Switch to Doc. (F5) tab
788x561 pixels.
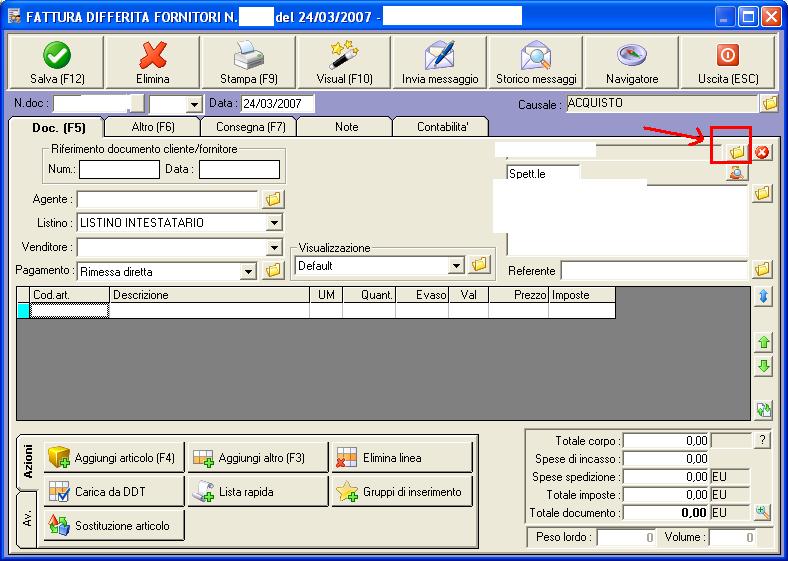[59, 128]
